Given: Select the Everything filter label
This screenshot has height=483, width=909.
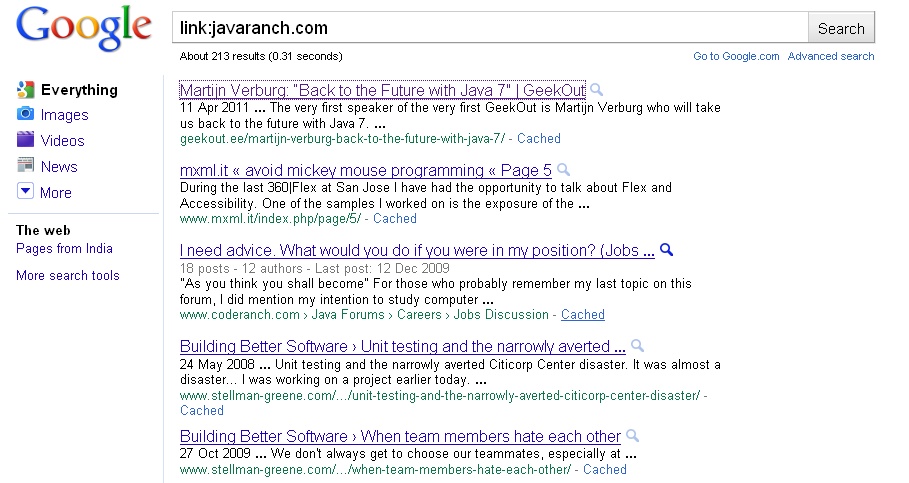Looking at the screenshot, I should (79, 90).
